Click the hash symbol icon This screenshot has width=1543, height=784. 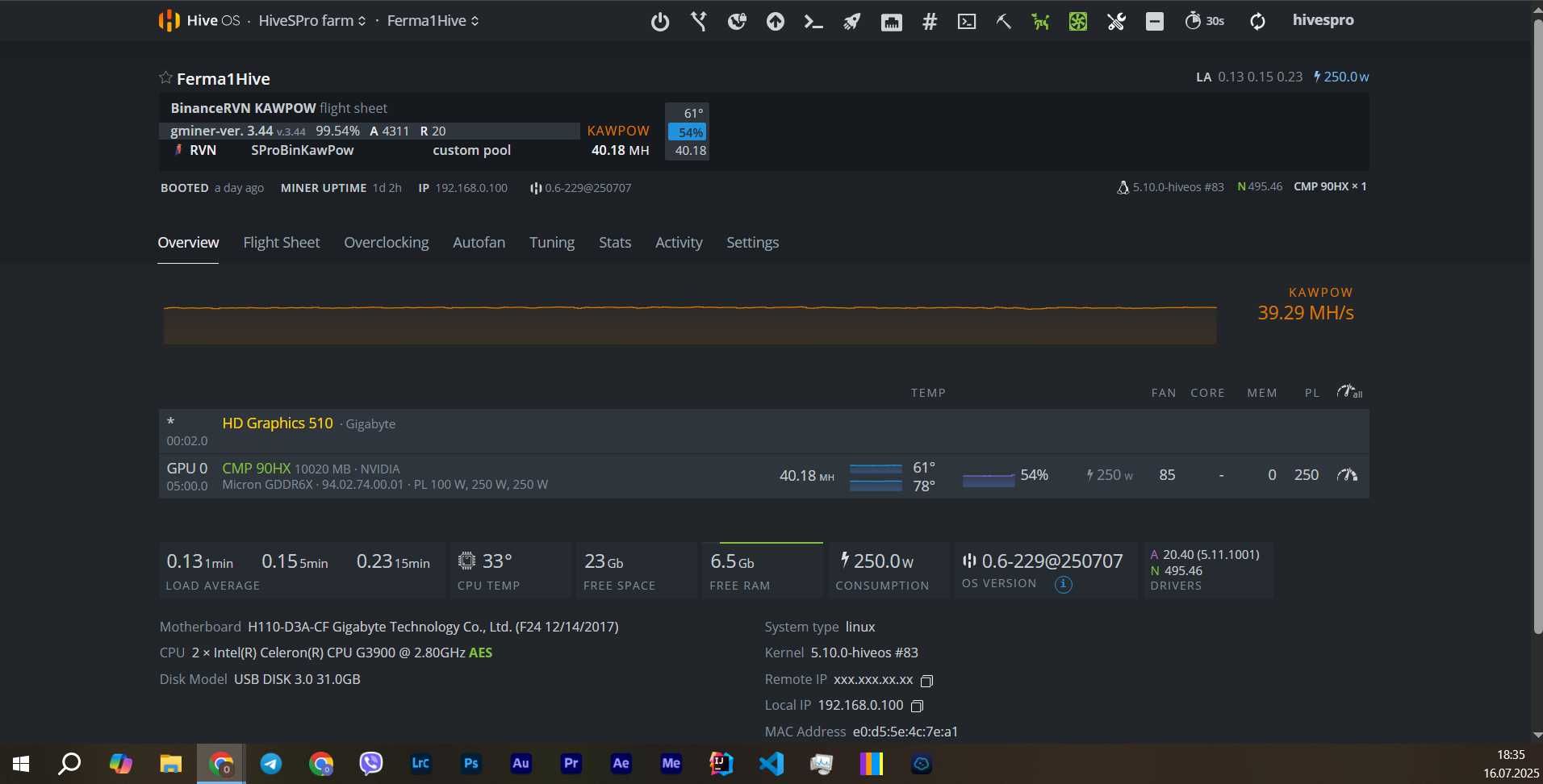[x=930, y=22]
